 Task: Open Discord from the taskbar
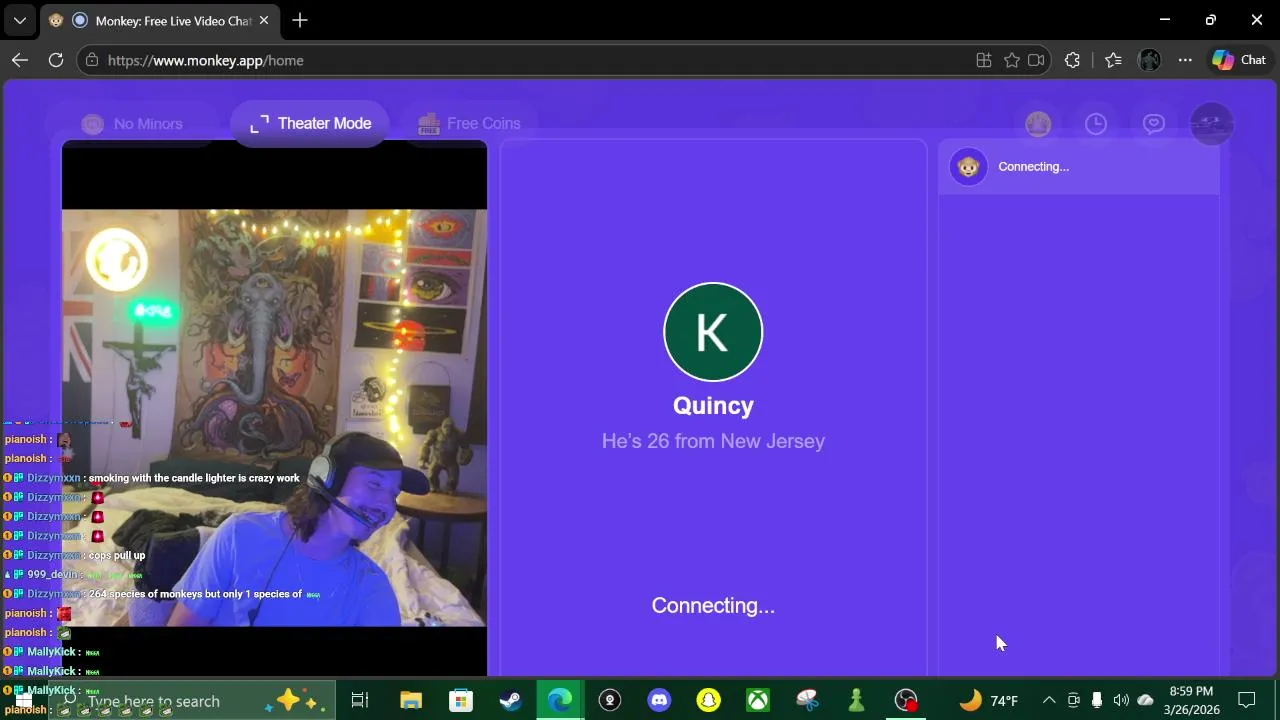coord(659,701)
